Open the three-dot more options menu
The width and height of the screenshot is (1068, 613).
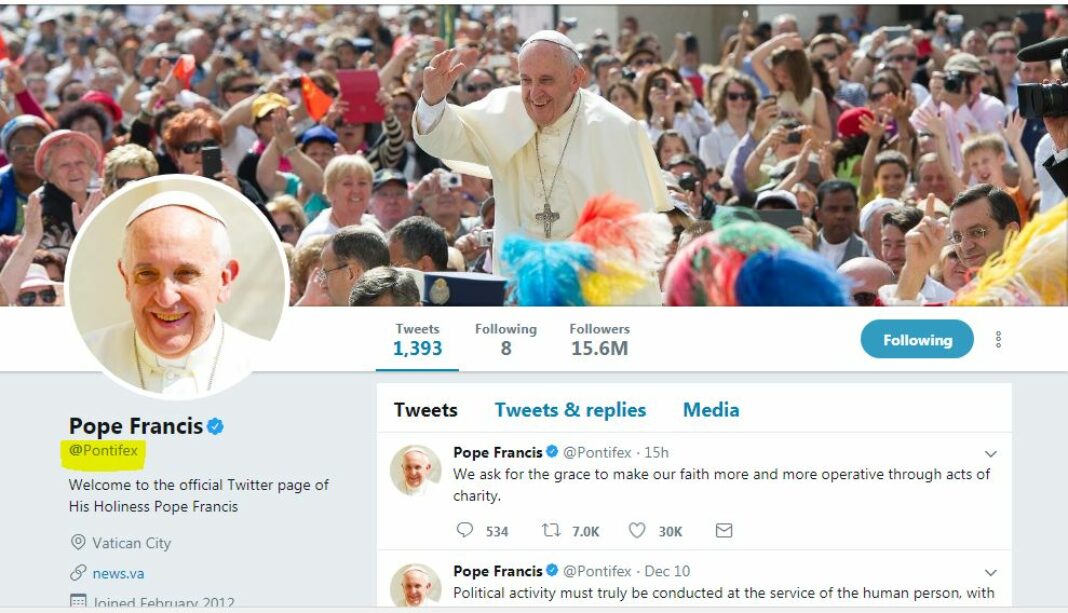pos(998,340)
